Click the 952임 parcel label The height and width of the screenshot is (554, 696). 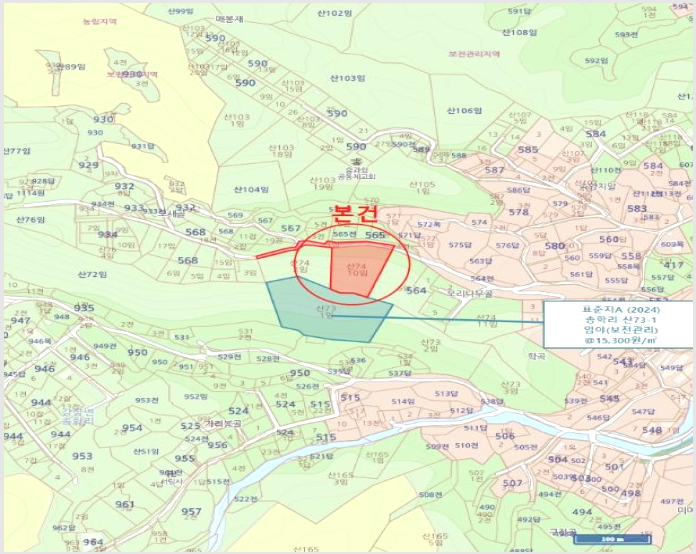point(196,396)
